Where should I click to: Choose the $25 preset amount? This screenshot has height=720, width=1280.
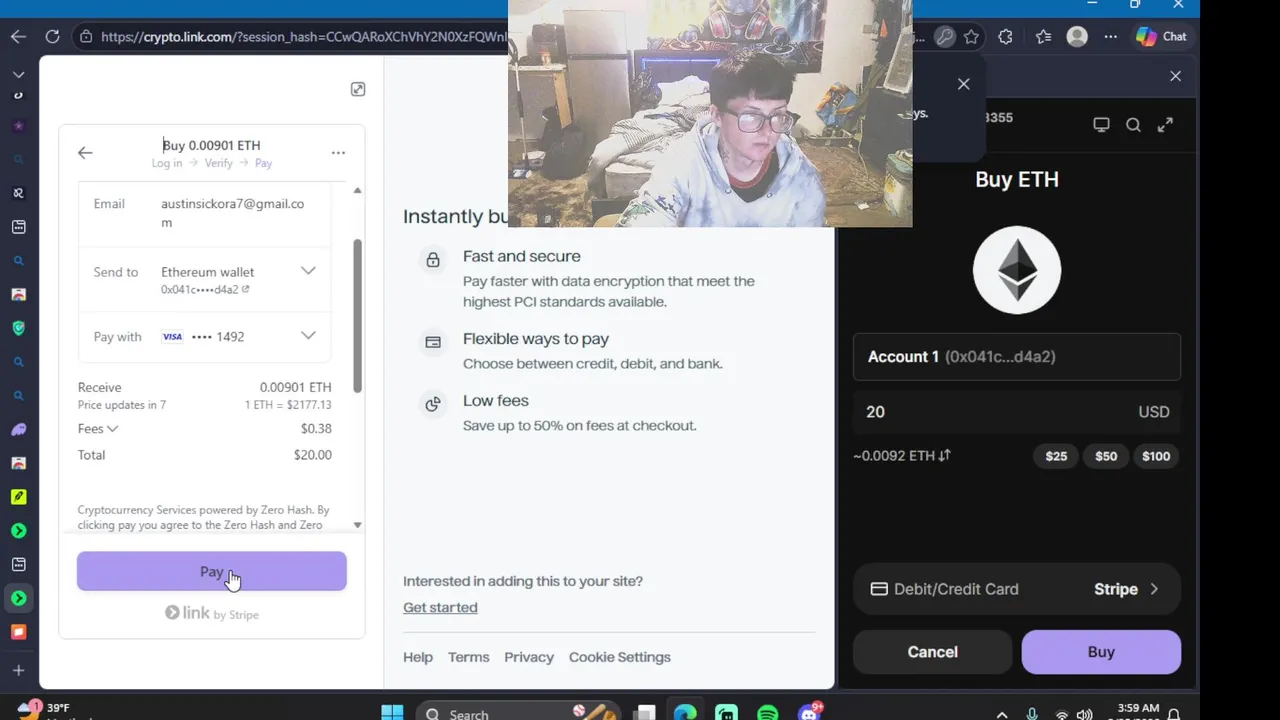[x=1056, y=456]
